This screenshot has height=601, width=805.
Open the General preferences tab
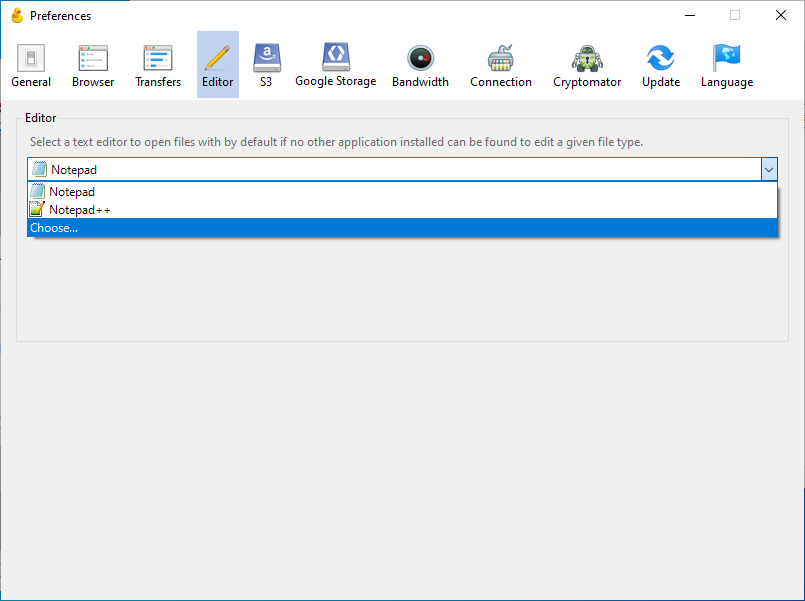(x=31, y=66)
